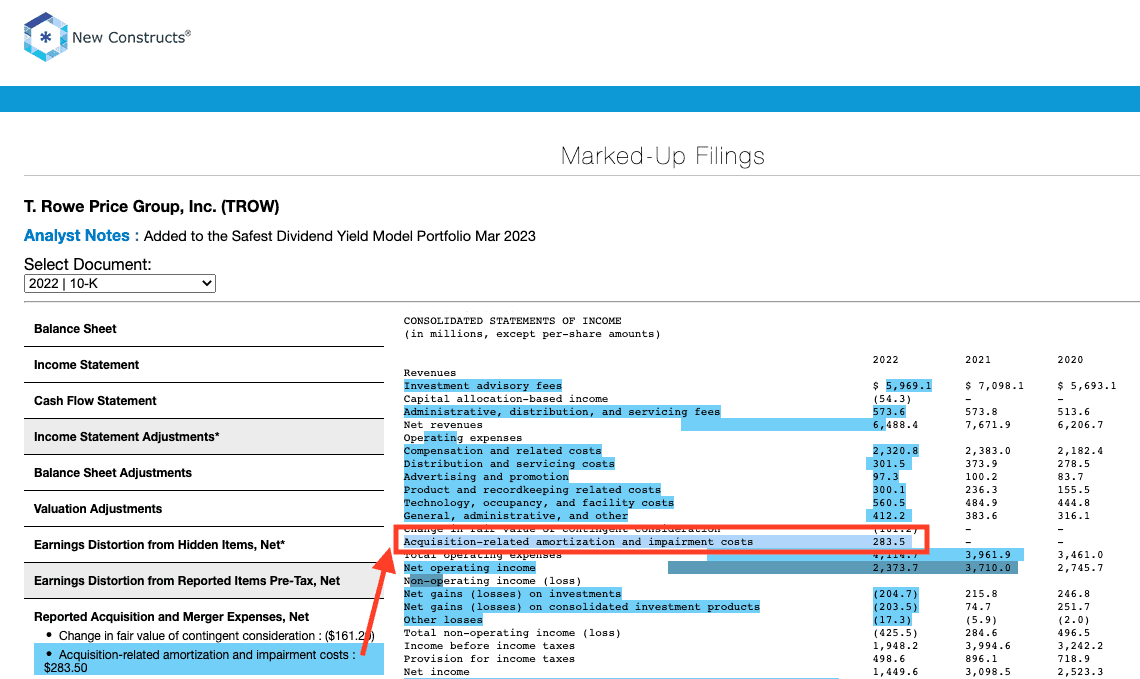
Task: Click the 2021 column header
Action: pyautogui.click(x=978, y=360)
